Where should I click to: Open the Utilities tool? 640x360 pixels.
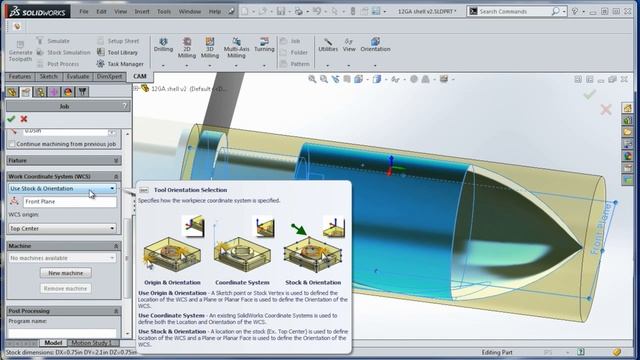click(x=328, y=45)
